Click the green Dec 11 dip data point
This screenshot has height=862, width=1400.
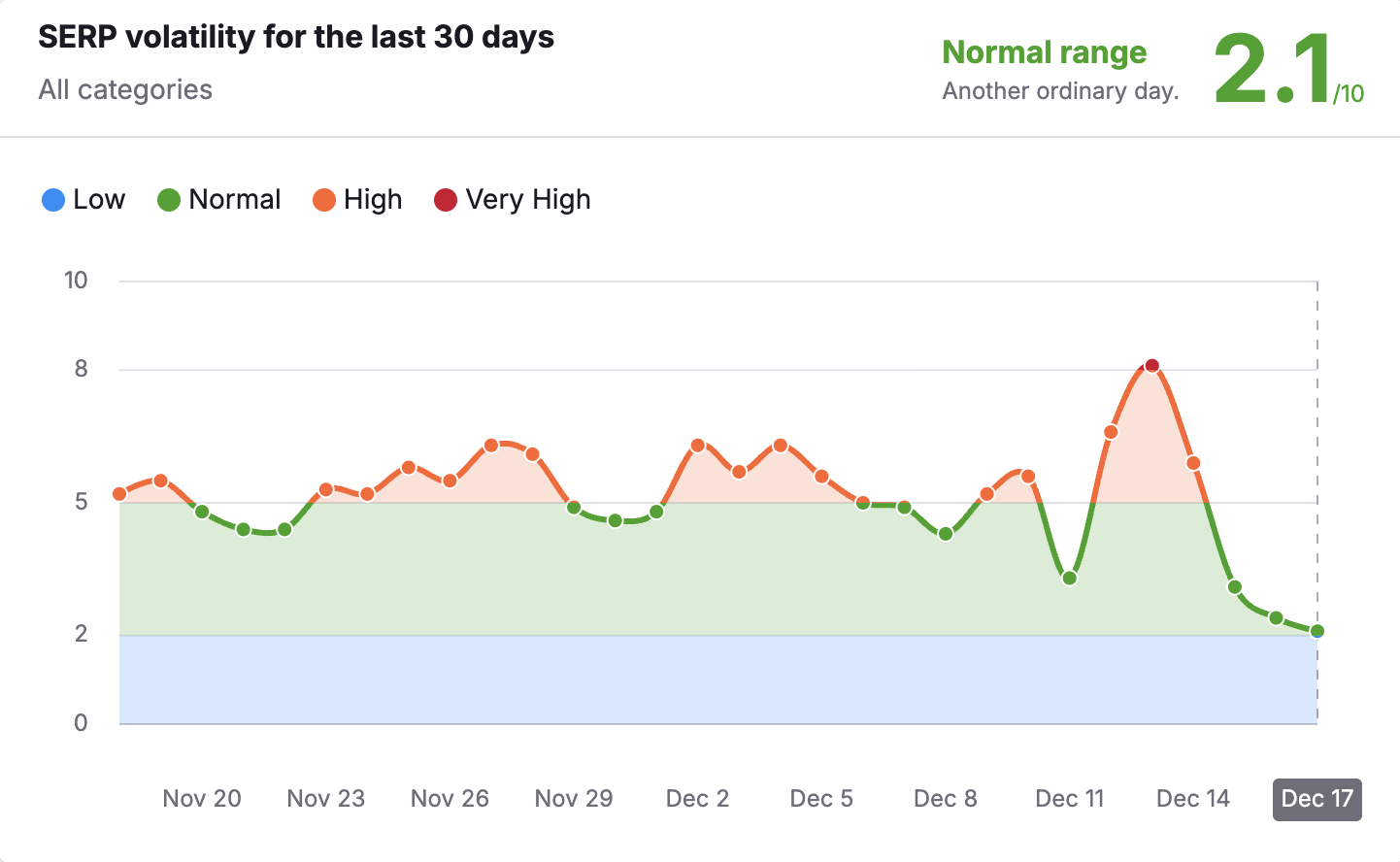pos(1070,579)
